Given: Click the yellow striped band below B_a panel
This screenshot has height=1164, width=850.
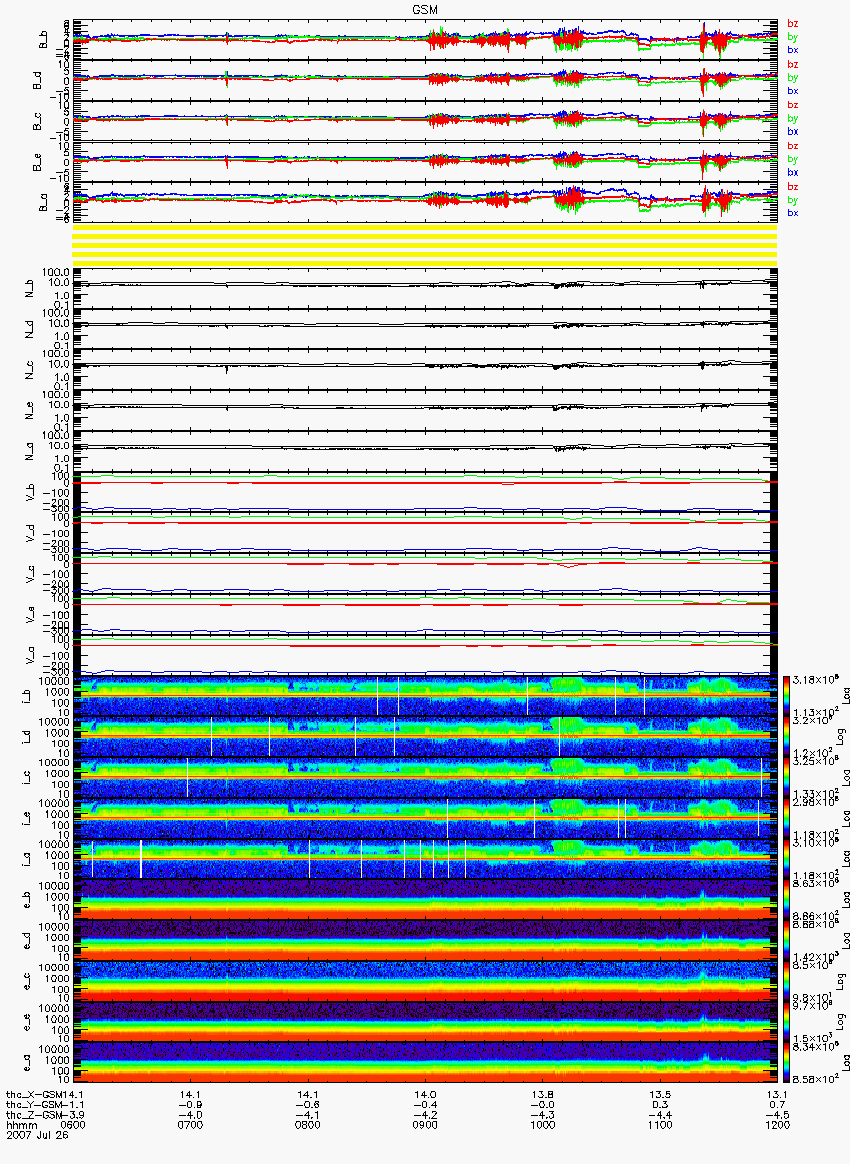Looking at the screenshot, I should [x=425, y=244].
